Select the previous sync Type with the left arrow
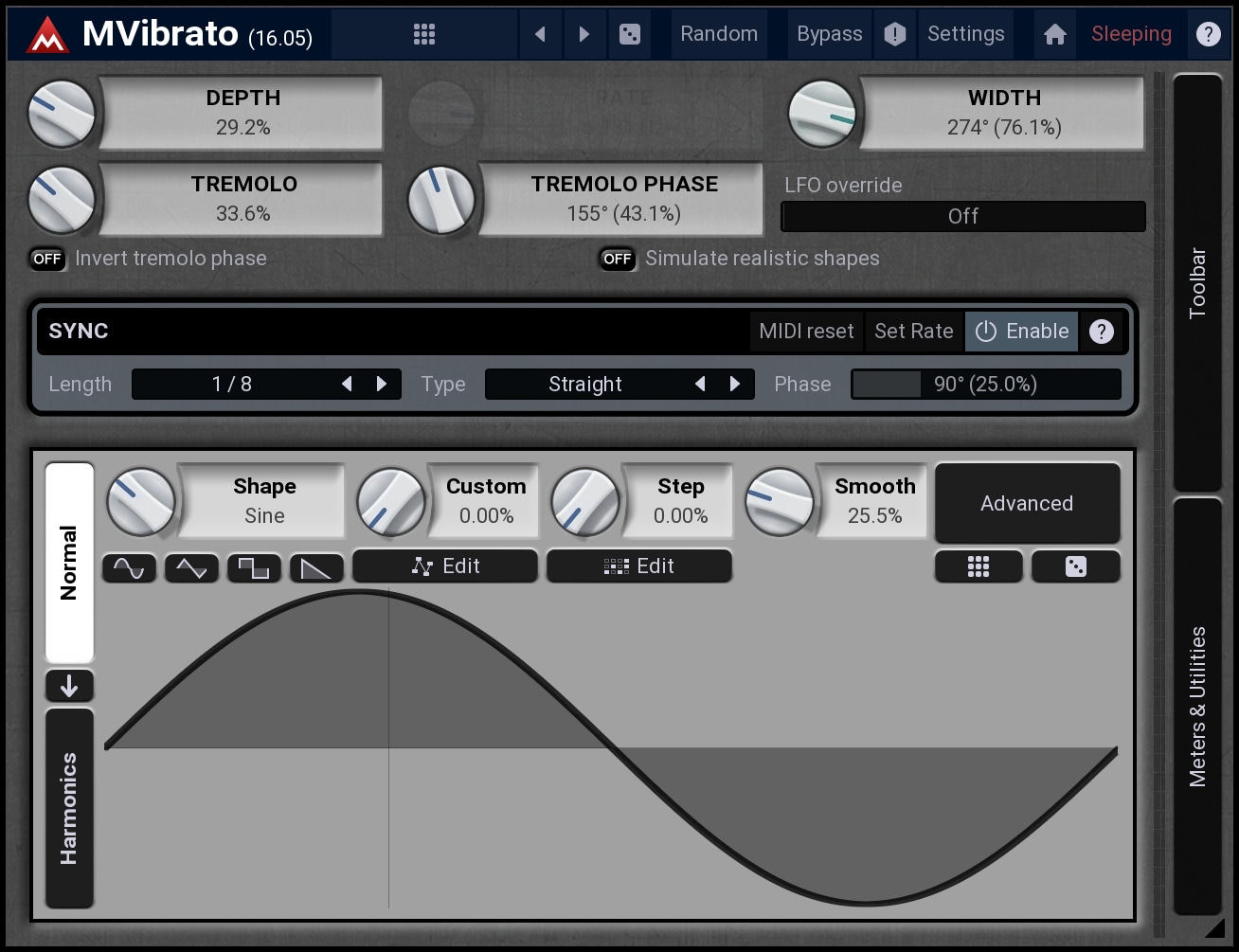 (700, 384)
